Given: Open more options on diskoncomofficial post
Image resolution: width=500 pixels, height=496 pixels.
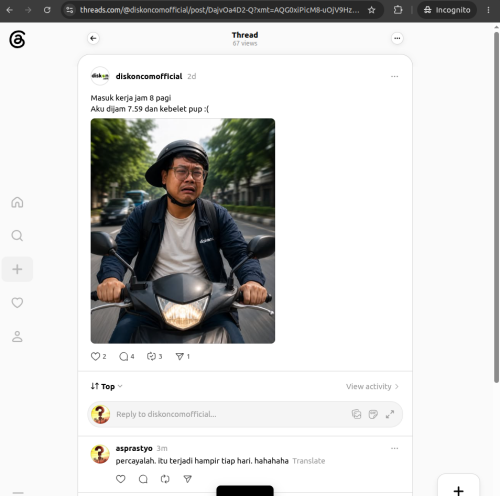Looking at the screenshot, I should point(394,76).
